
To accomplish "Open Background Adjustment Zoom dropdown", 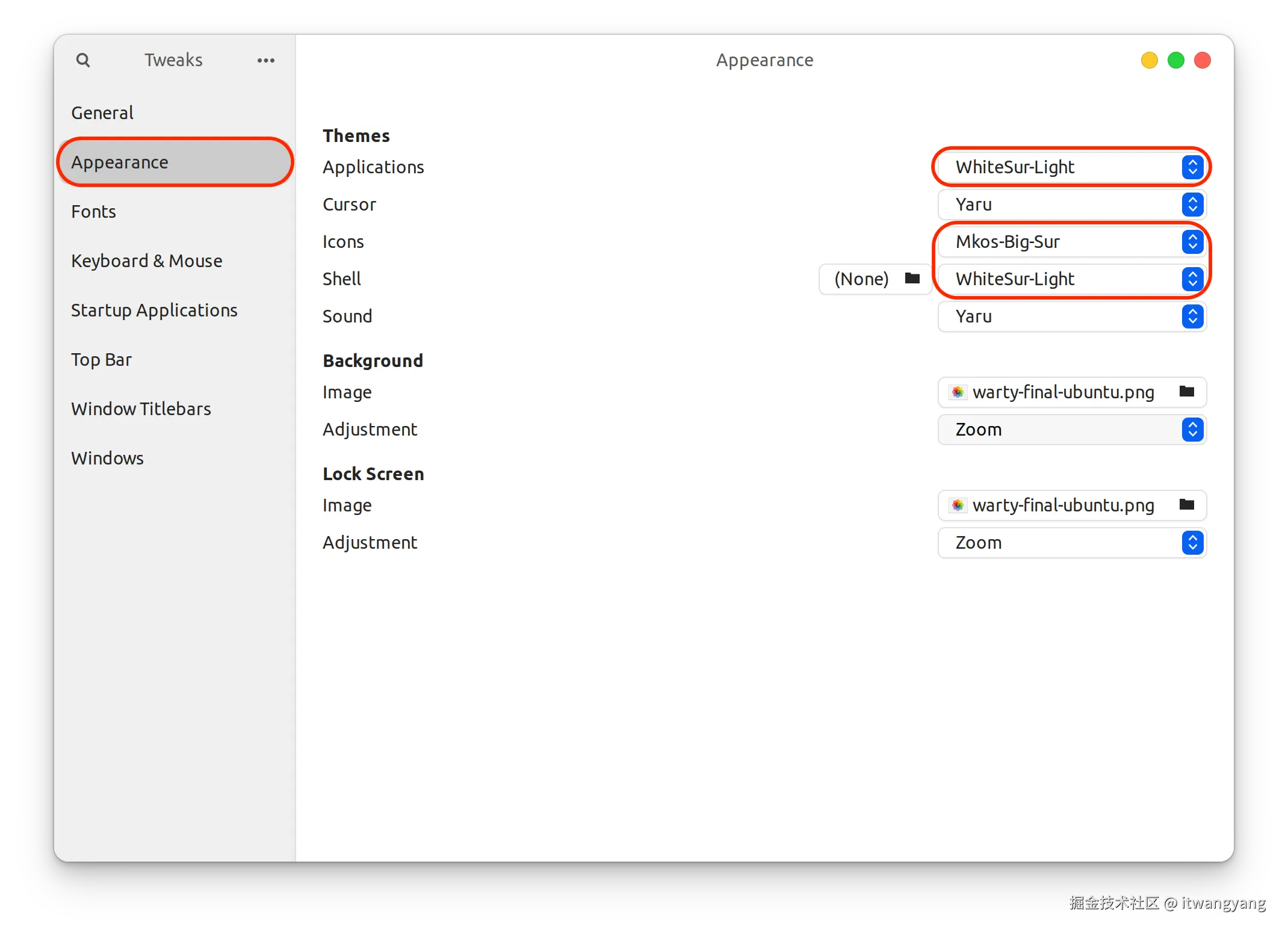I will coord(1072,430).
